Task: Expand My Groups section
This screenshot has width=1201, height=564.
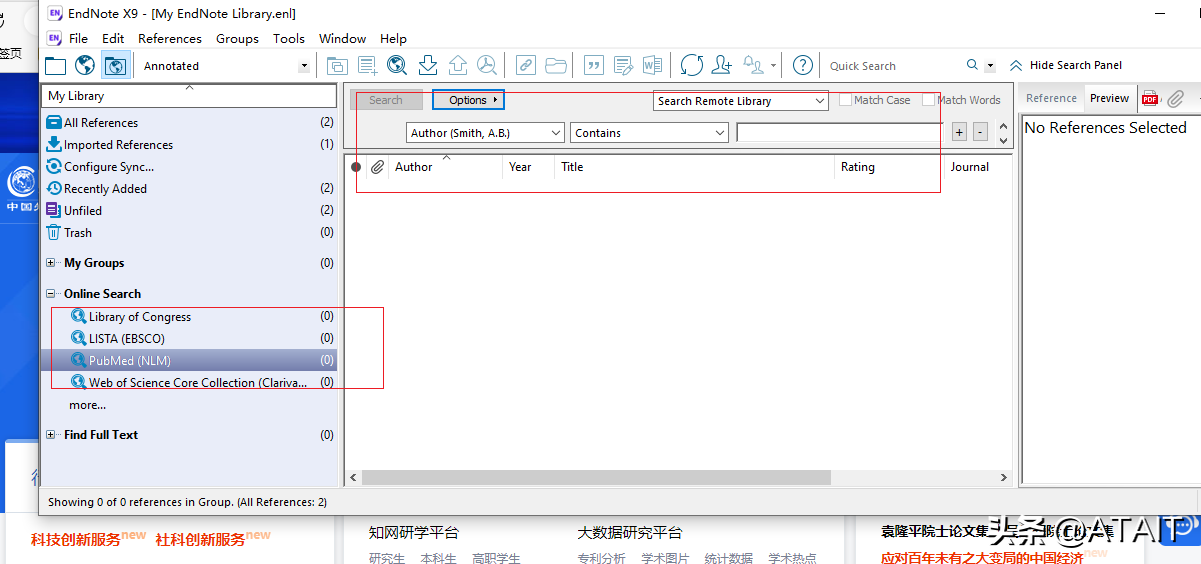Action: click(51, 263)
